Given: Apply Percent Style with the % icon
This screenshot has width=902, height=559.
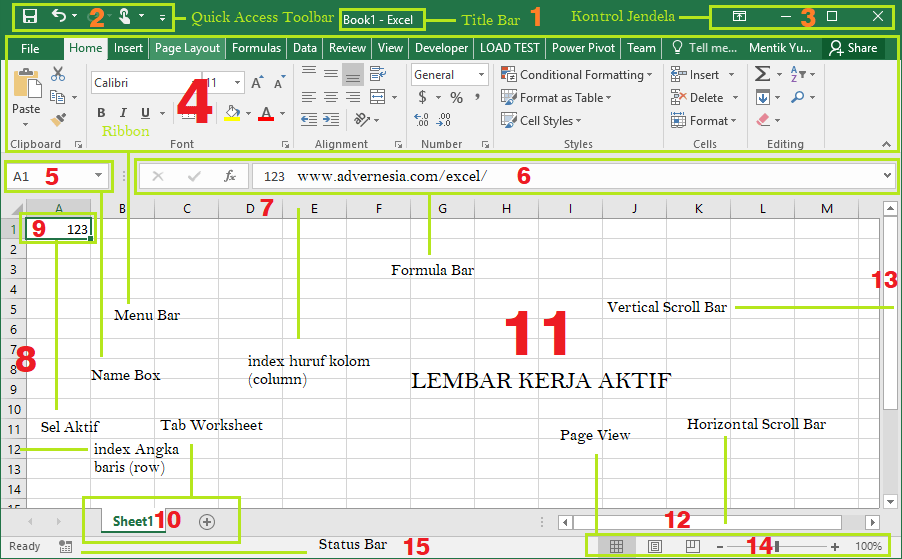Looking at the screenshot, I should (x=457, y=97).
